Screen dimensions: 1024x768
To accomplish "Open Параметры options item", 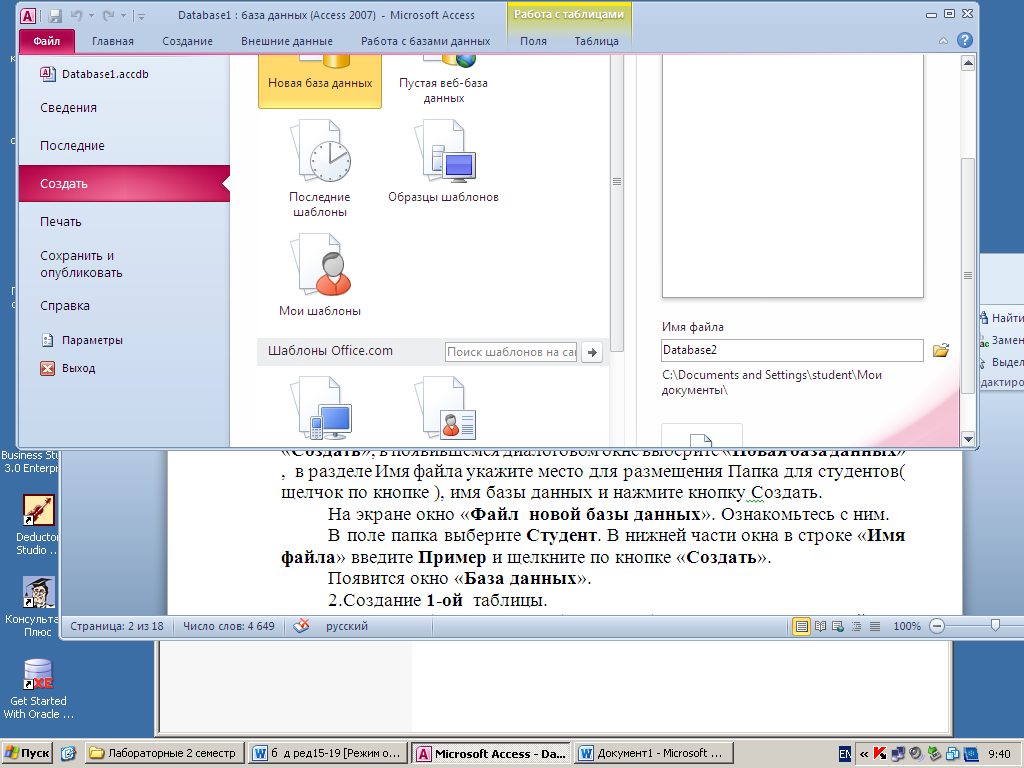I will pyautogui.click(x=82, y=340).
